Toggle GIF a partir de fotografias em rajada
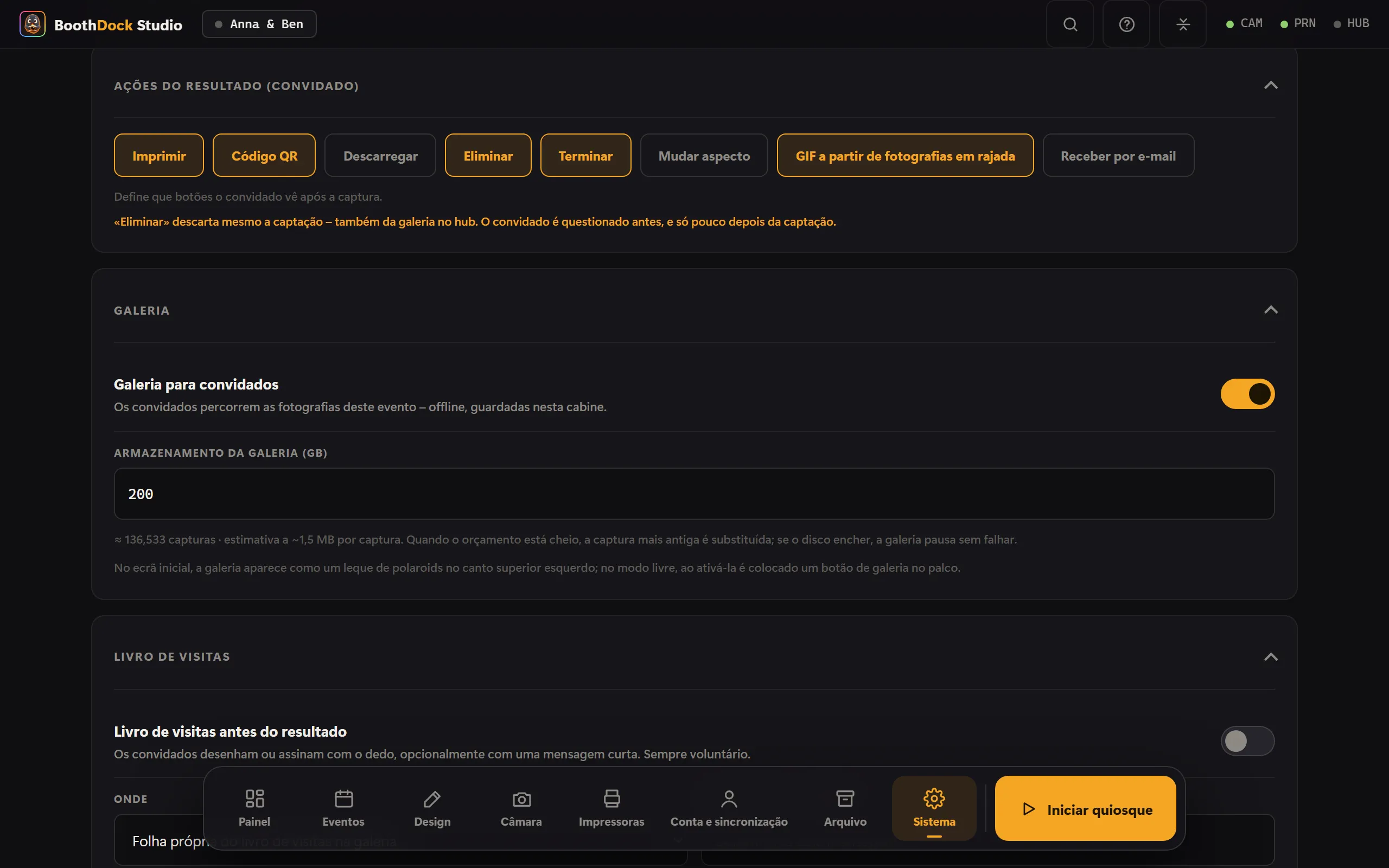This screenshot has width=1389, height=868. pyautogui.click(x=905, y=156)
